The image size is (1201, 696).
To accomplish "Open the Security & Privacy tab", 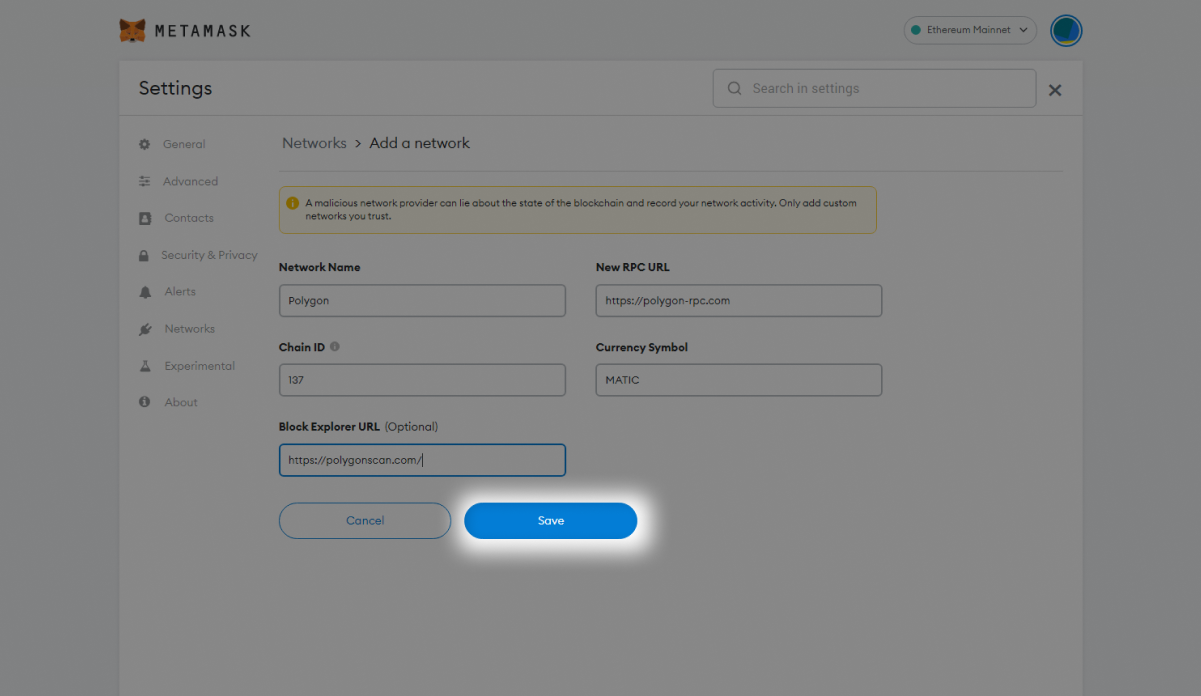I will [209, 255].
